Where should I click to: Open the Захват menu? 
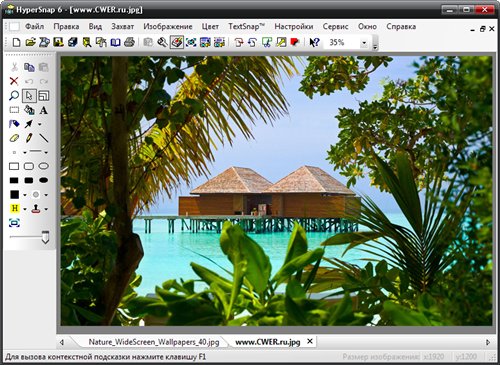click(123, 26)
